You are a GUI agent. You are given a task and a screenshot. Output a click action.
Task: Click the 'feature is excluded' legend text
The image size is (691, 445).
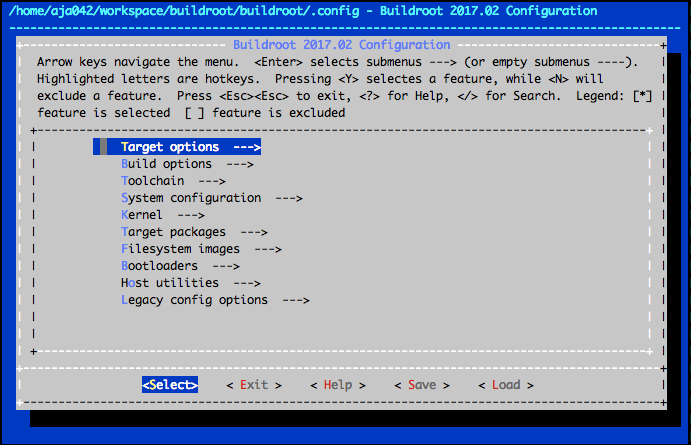[x=279, y=113]
